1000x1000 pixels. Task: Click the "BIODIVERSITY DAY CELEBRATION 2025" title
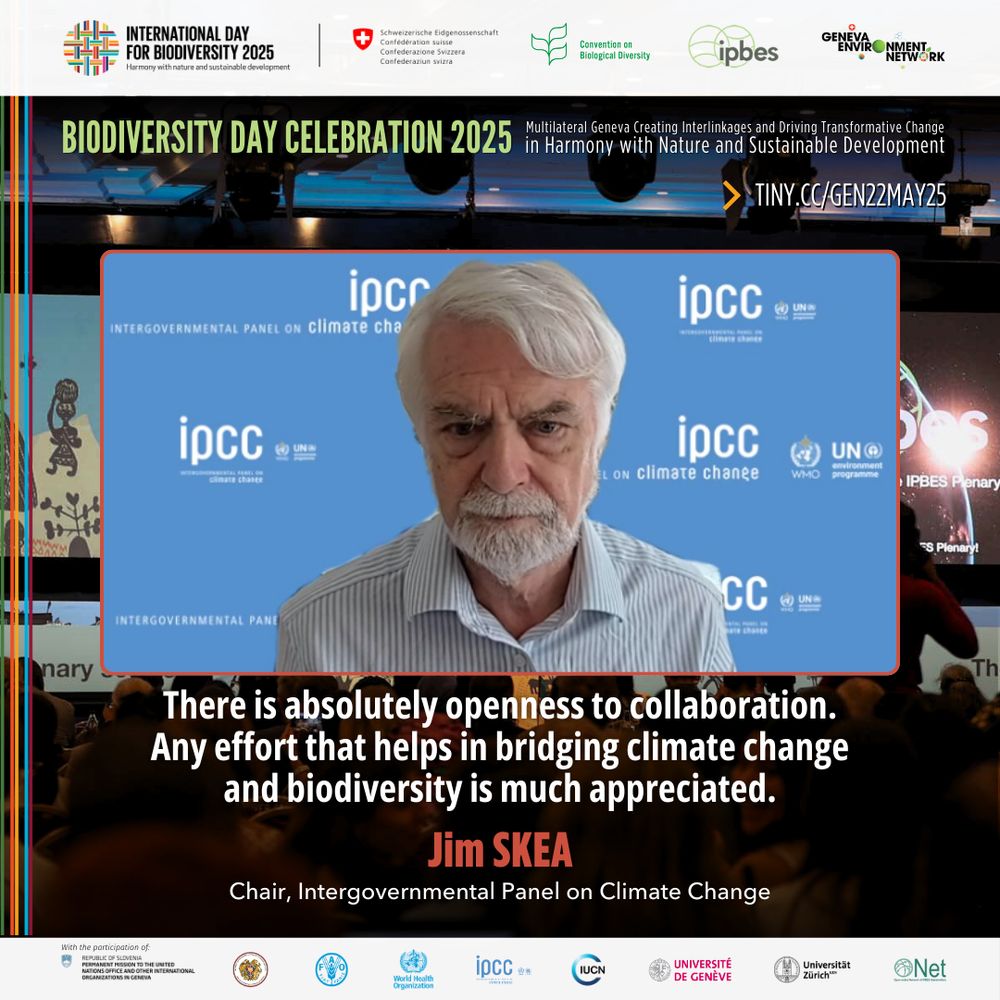(x=286, y=136)
